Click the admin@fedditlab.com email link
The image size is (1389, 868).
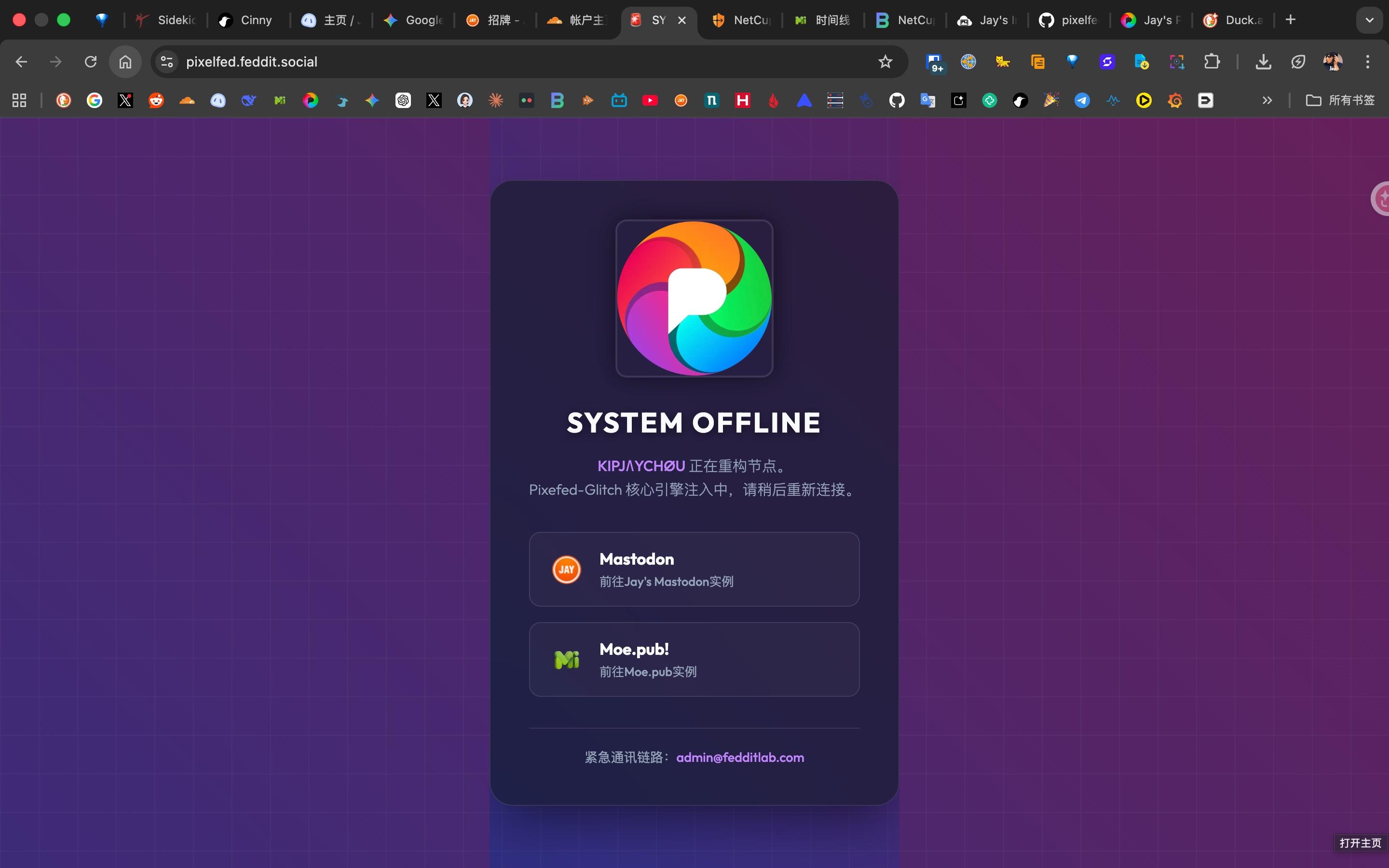click(740, 757)
